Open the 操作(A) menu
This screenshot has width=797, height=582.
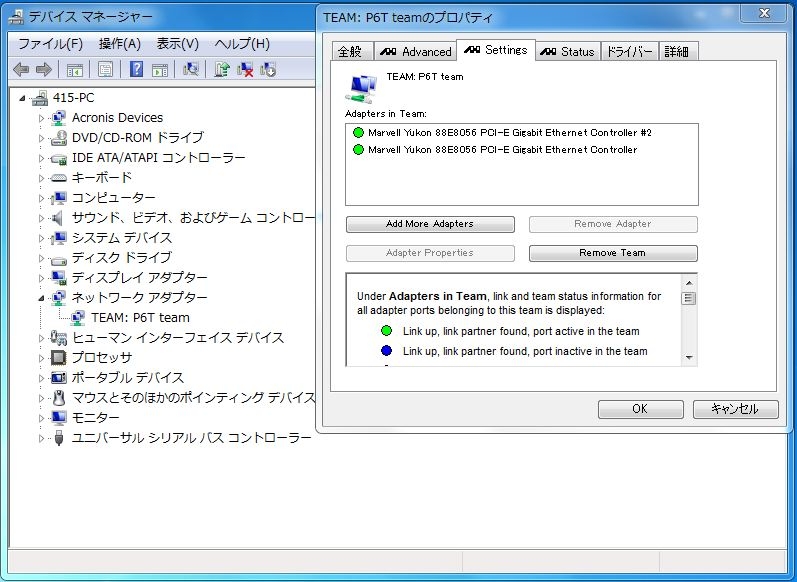[x=119, y=44]
